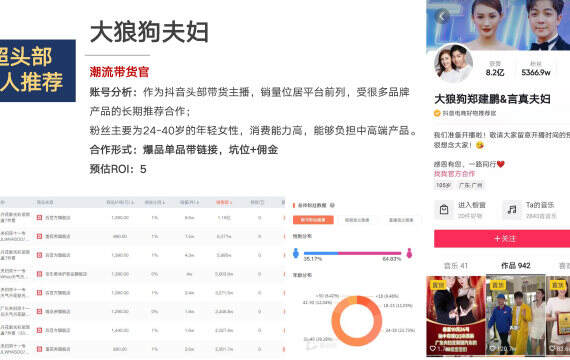Click blue male segment of gender bar
This screenshot has width=570, height=360.
[321, 253]
